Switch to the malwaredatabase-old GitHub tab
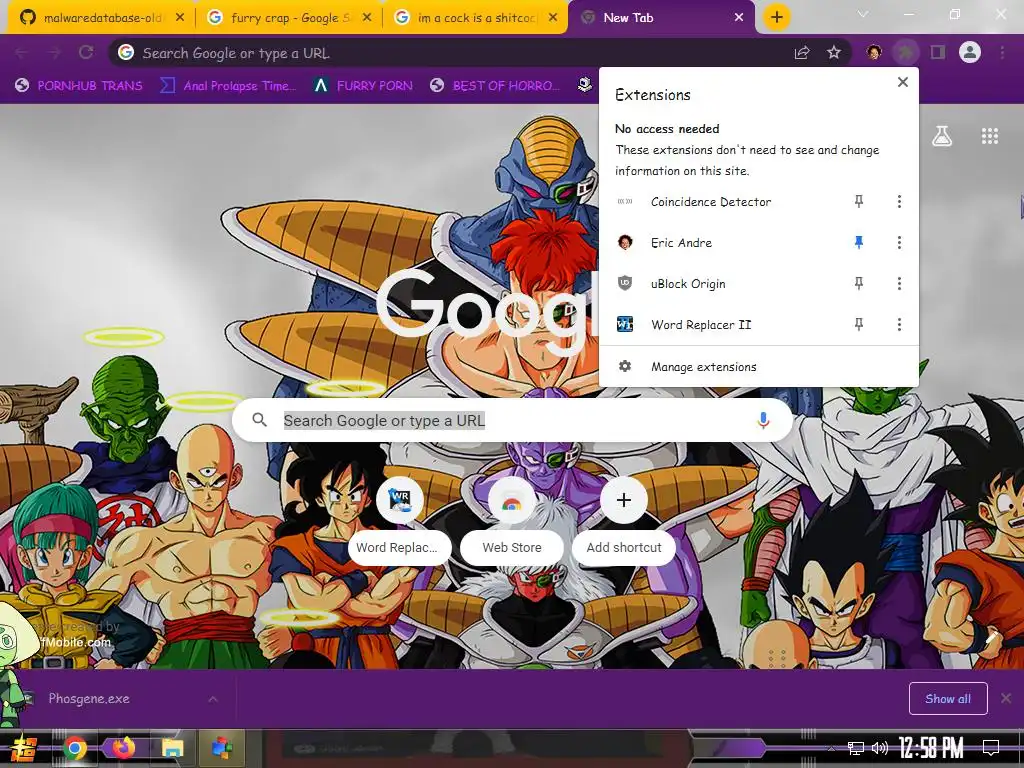The image size is (1024, 768). [101, 18]
